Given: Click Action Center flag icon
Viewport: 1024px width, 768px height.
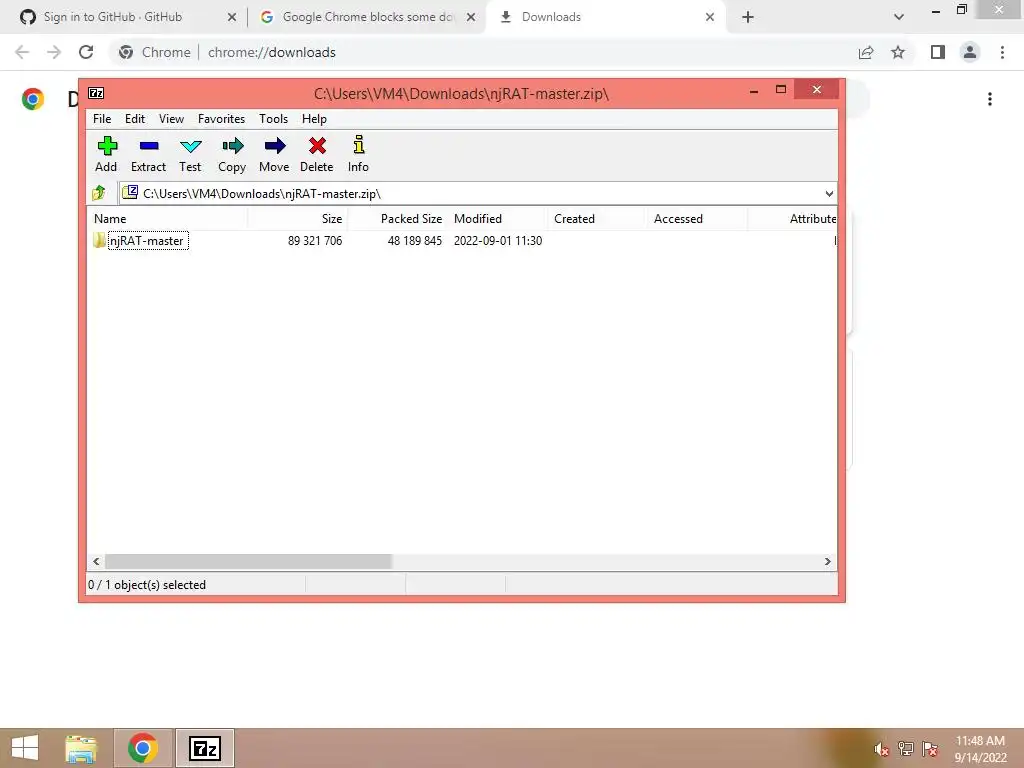Looking at the screenshot, I should [930, 748].
